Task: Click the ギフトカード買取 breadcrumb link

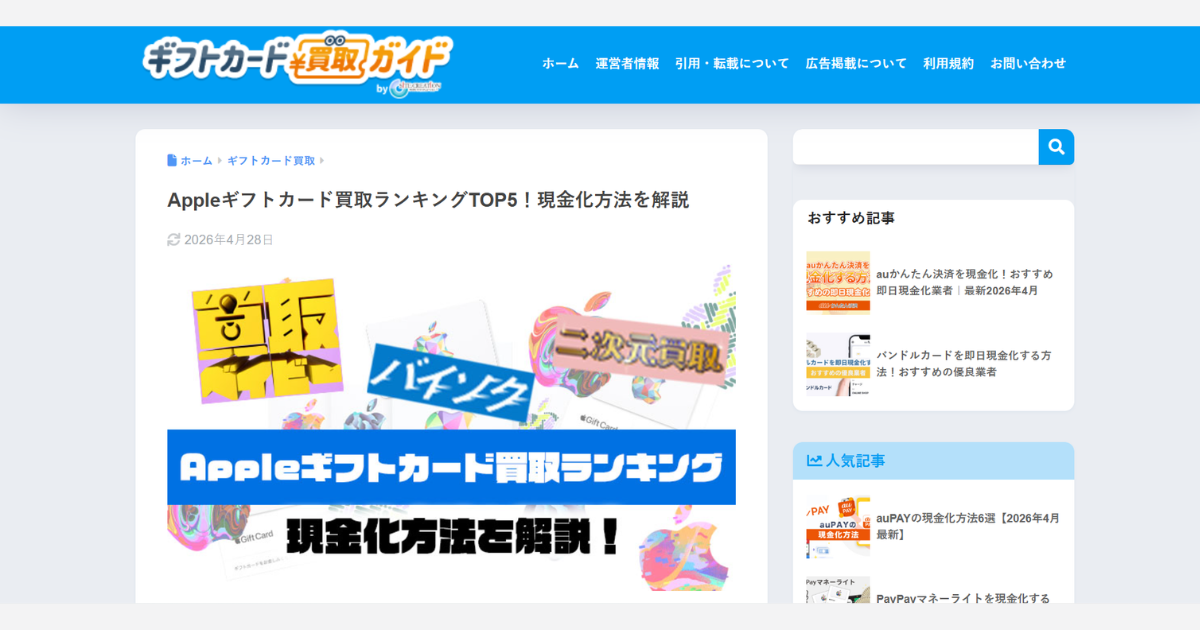Action: (x=271, y=161)
